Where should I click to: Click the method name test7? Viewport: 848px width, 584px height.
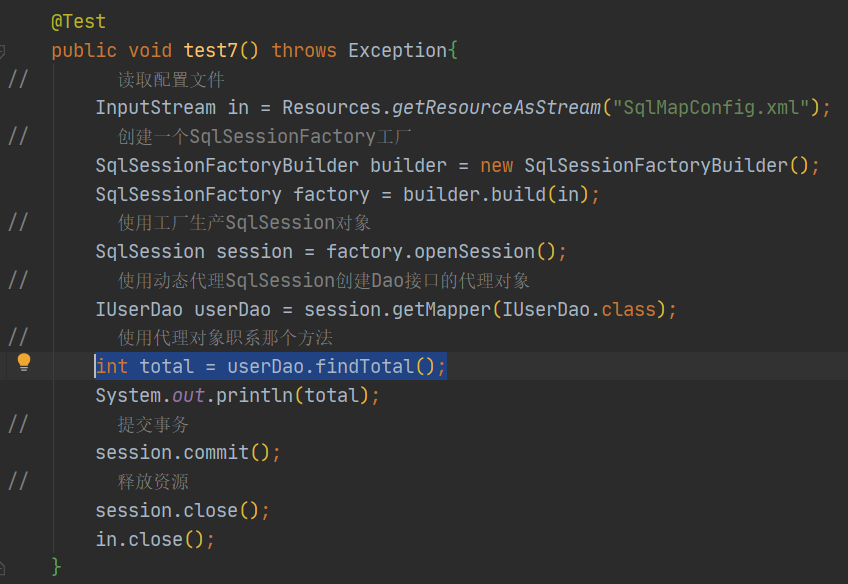(210, 50)
